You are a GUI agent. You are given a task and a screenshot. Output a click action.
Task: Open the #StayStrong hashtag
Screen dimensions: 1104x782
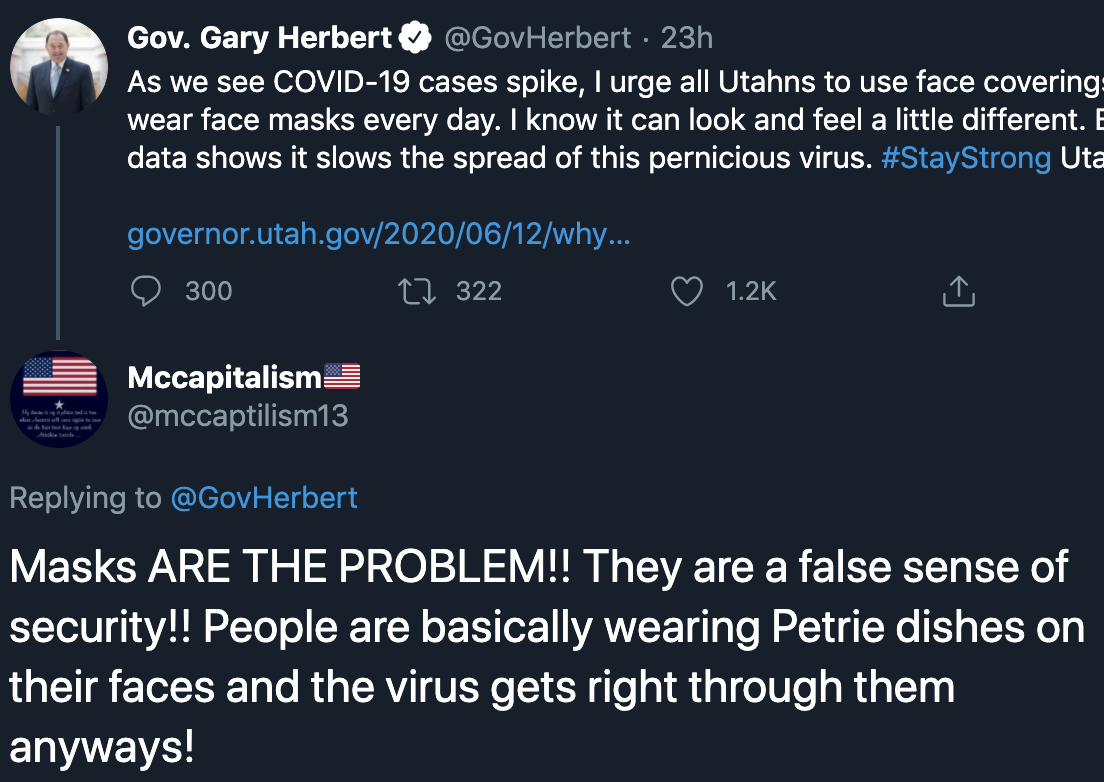pos(965,159)
